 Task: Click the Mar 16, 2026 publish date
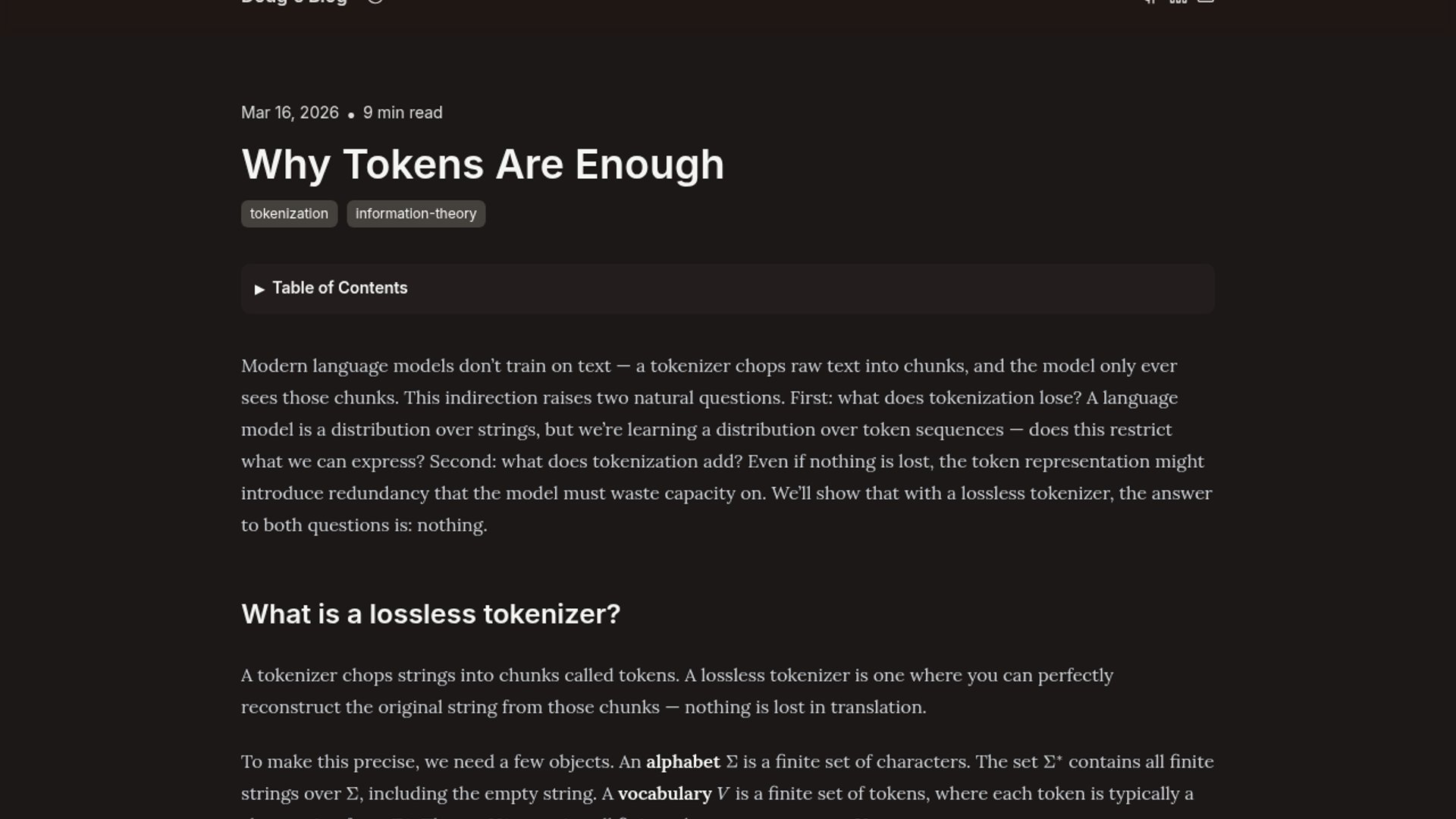pos(290,113)
